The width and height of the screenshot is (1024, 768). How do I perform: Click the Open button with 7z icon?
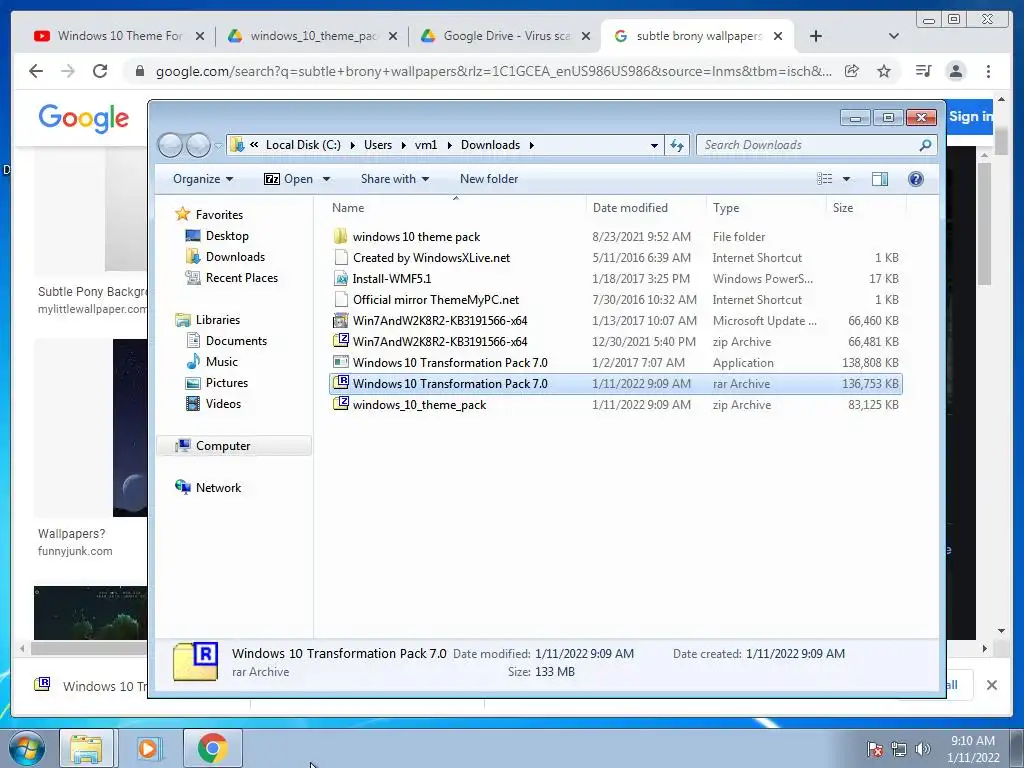click(288, 179)
